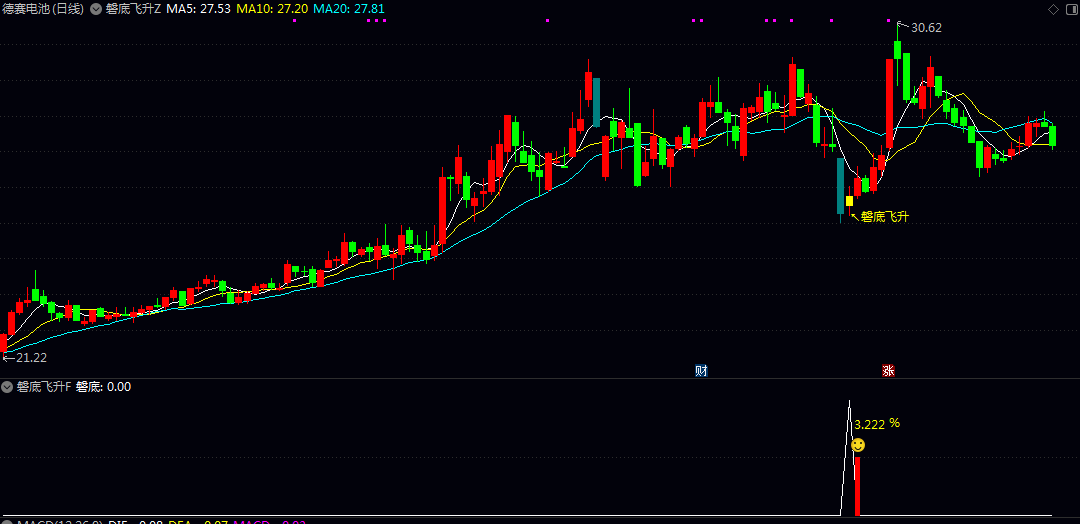Click the diamond icon in the top-right corner

coord(1052,9)
